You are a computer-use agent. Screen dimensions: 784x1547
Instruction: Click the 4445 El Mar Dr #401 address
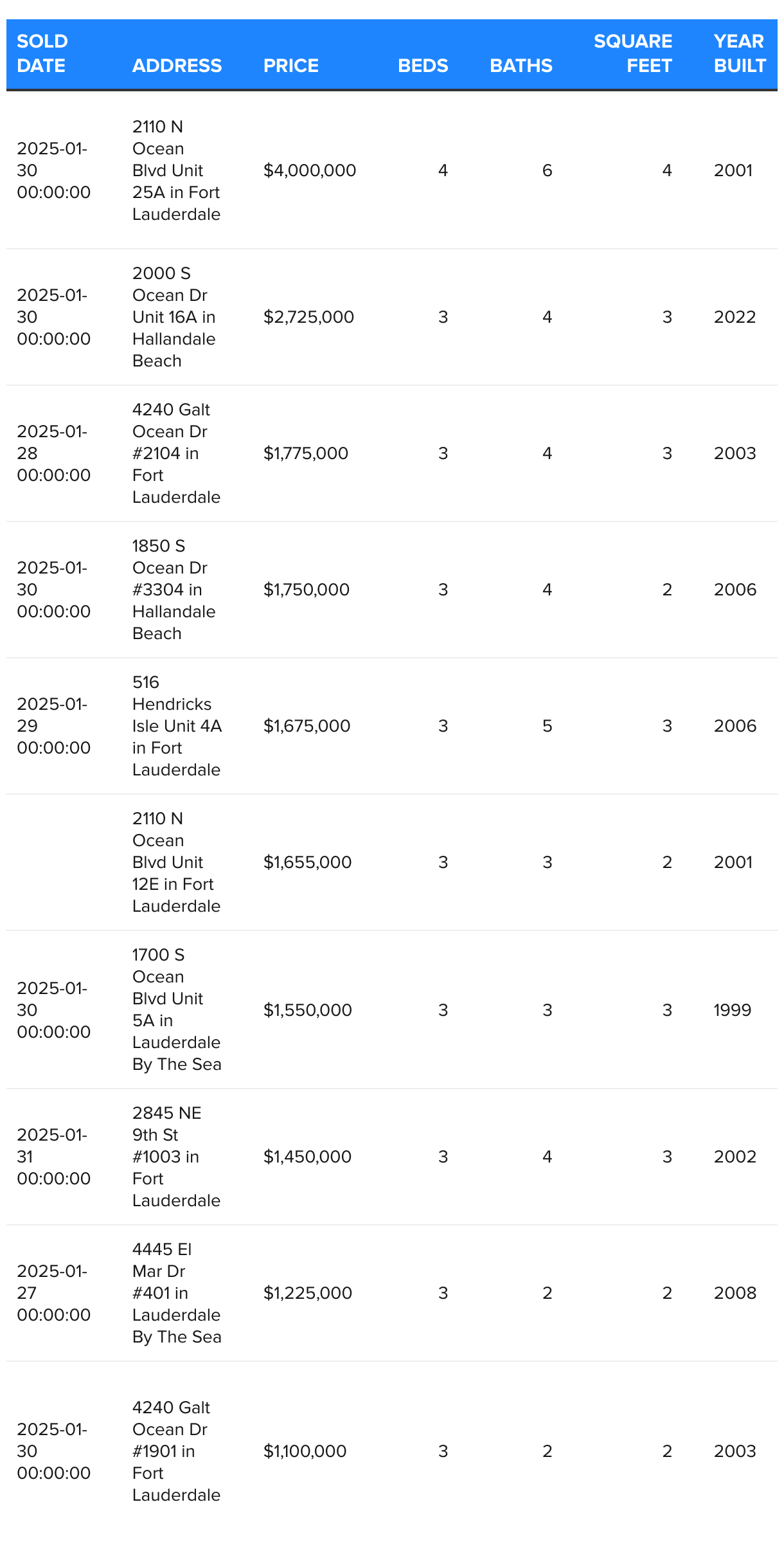[176, 1293]
